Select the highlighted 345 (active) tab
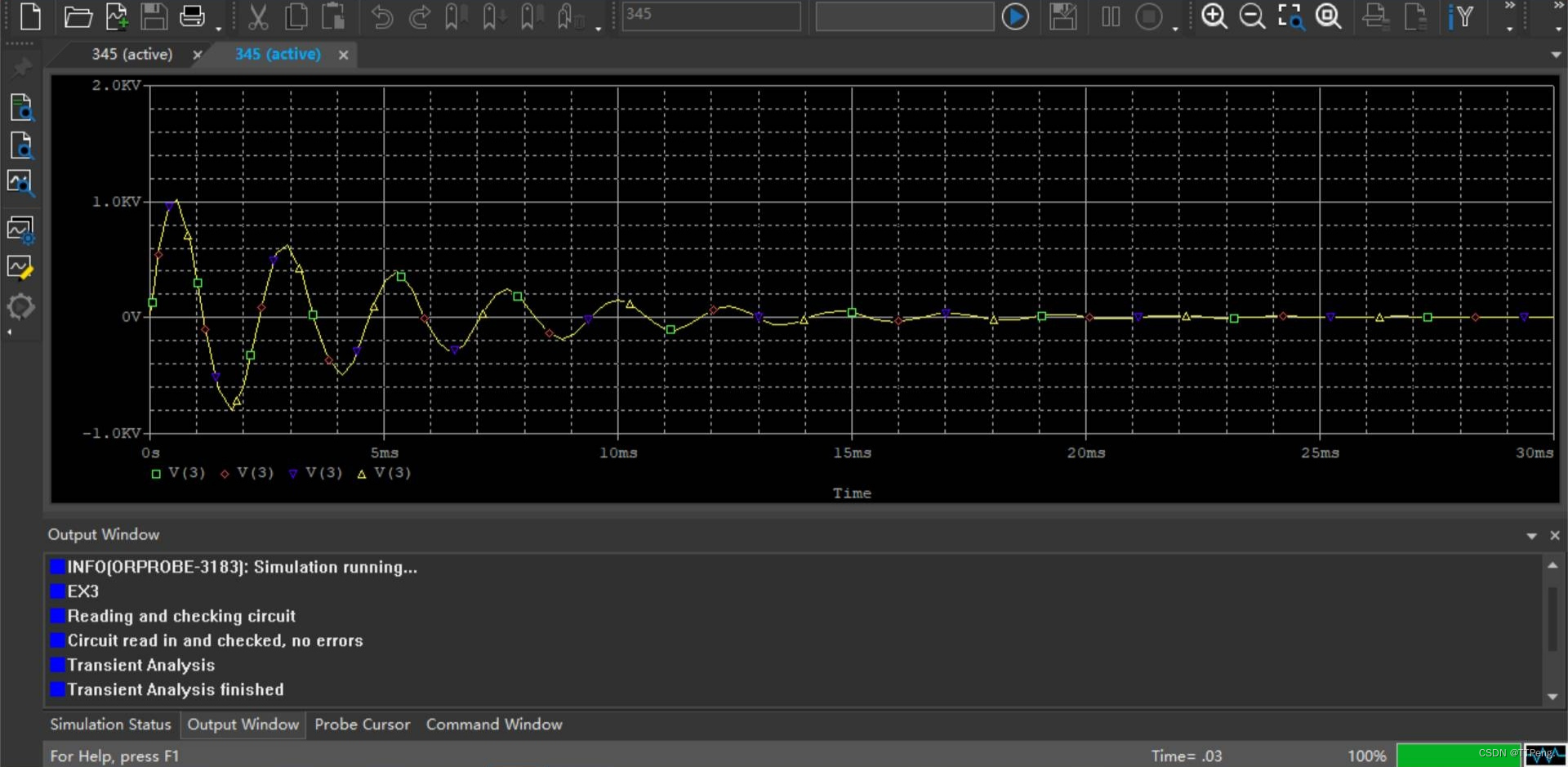Viewport: 1568px width, 767px height. [278, 55]
